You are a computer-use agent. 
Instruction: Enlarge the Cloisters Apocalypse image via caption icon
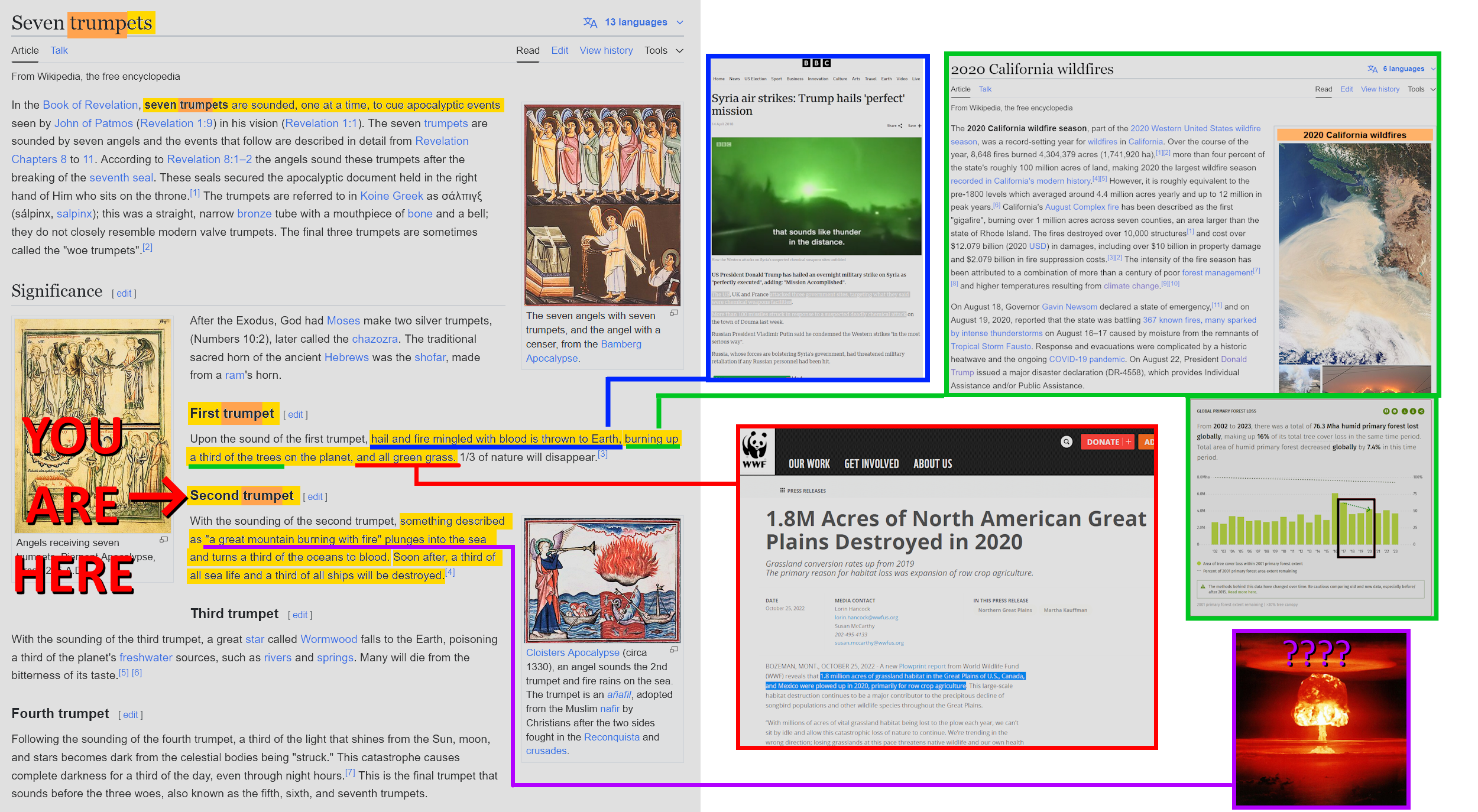pos(673,649)
